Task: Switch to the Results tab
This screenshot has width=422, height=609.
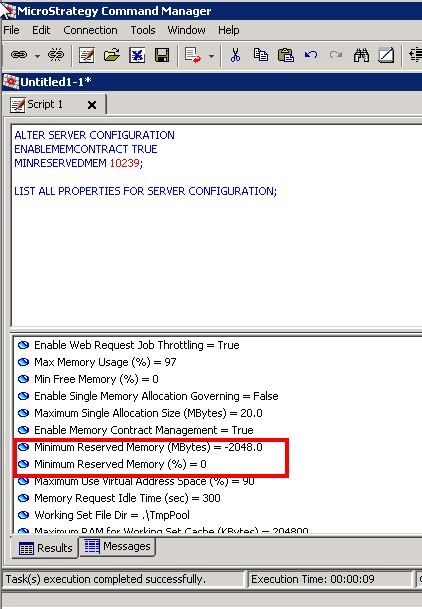Action: point(45,548)
